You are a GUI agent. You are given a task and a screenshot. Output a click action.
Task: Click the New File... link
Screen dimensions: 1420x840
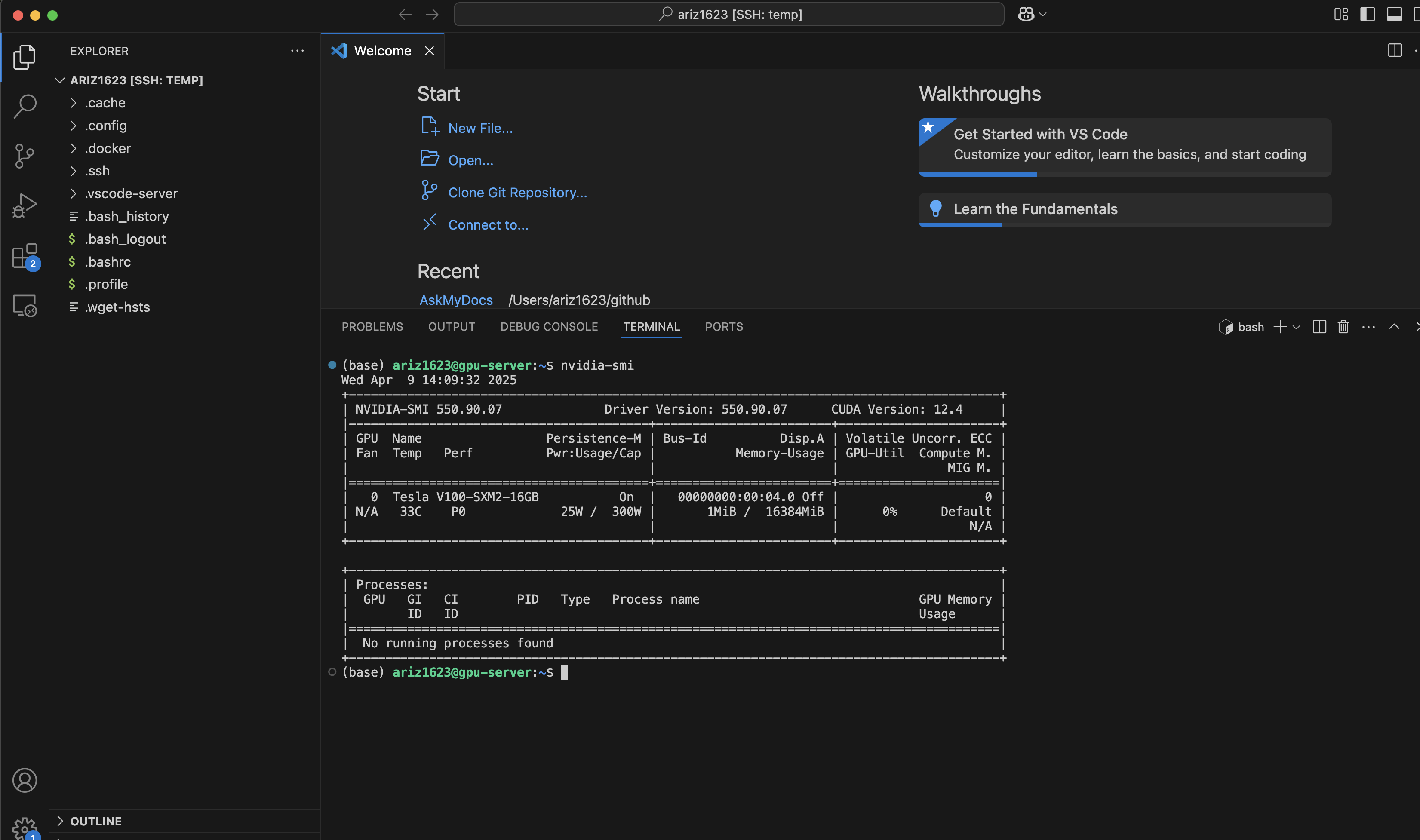pos(480,129)
